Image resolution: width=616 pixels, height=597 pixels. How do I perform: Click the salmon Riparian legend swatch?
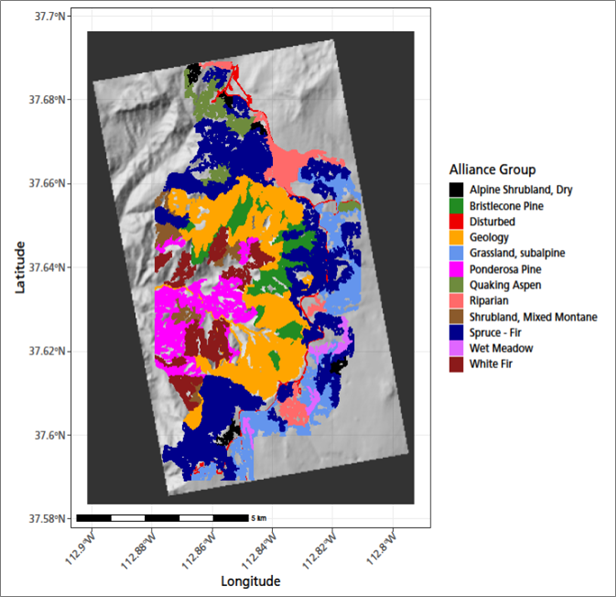[x=456, y=301]
